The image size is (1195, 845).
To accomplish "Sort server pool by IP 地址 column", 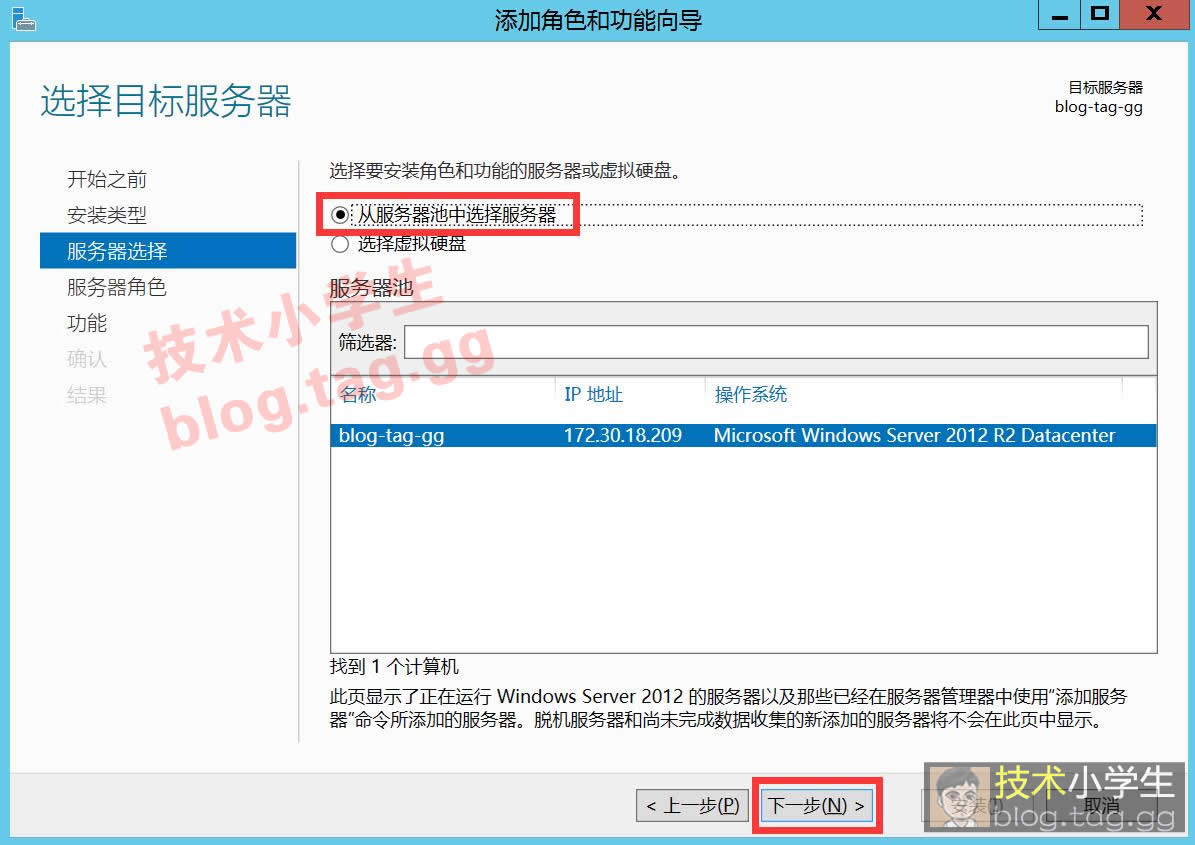I will (593, 395).
